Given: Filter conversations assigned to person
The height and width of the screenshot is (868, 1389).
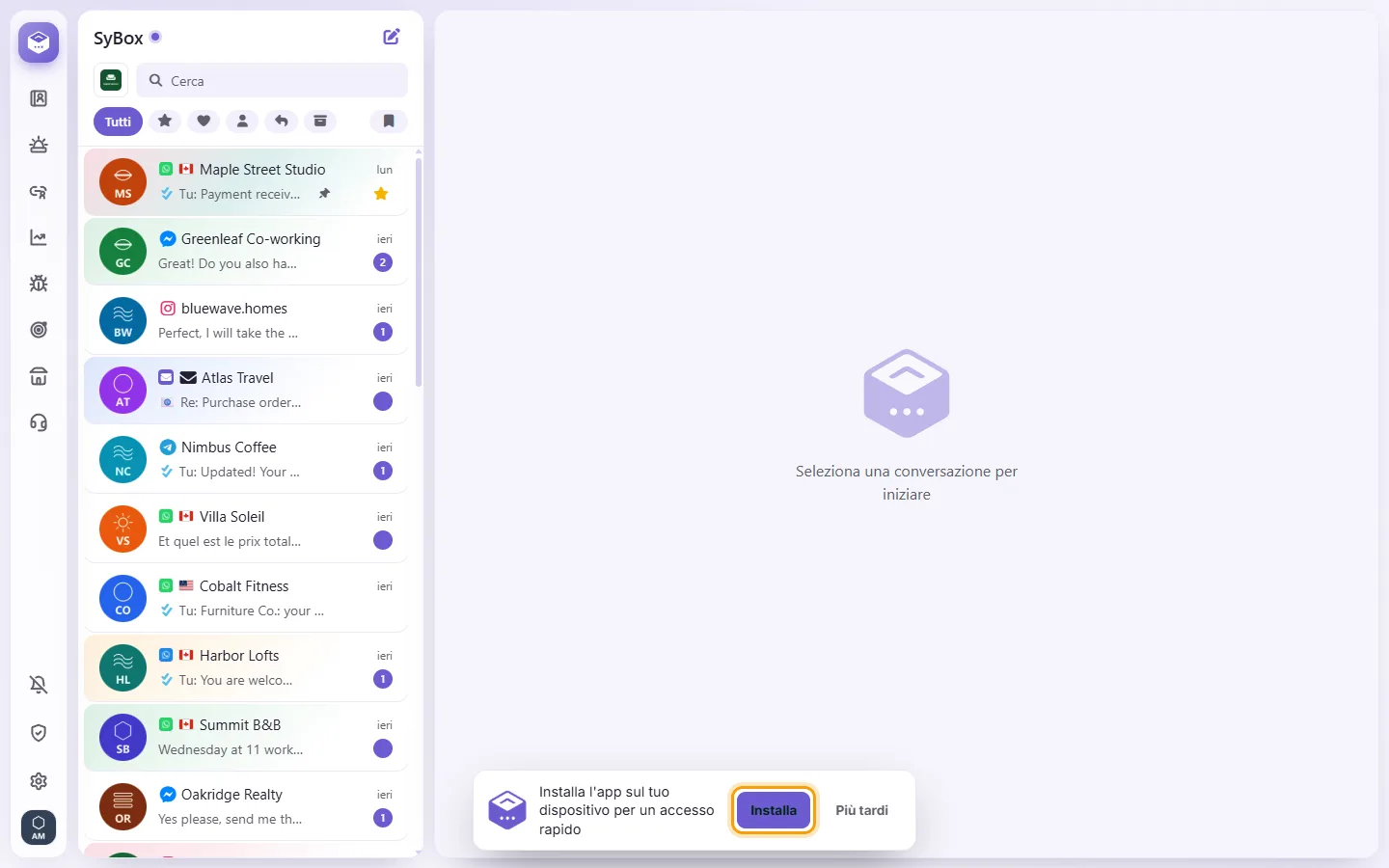Looking at the screenshot, I should click(x=242, y=121).
